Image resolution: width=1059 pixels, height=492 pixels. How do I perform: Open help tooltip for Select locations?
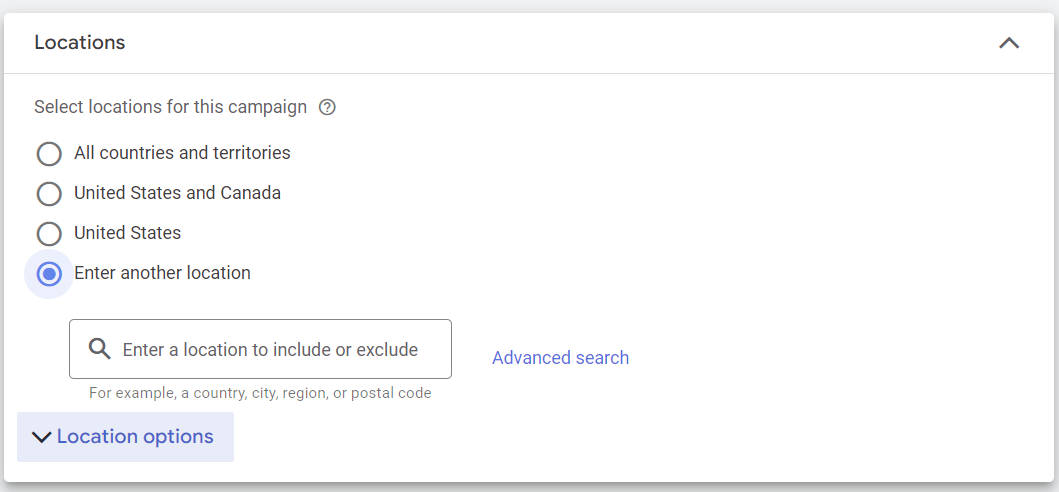click(x=327, y=107)
